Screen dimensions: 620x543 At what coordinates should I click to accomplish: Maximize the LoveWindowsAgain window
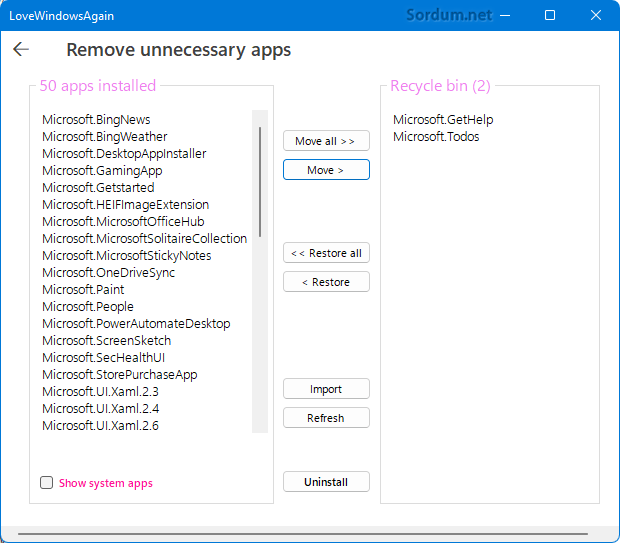point(550,15)
